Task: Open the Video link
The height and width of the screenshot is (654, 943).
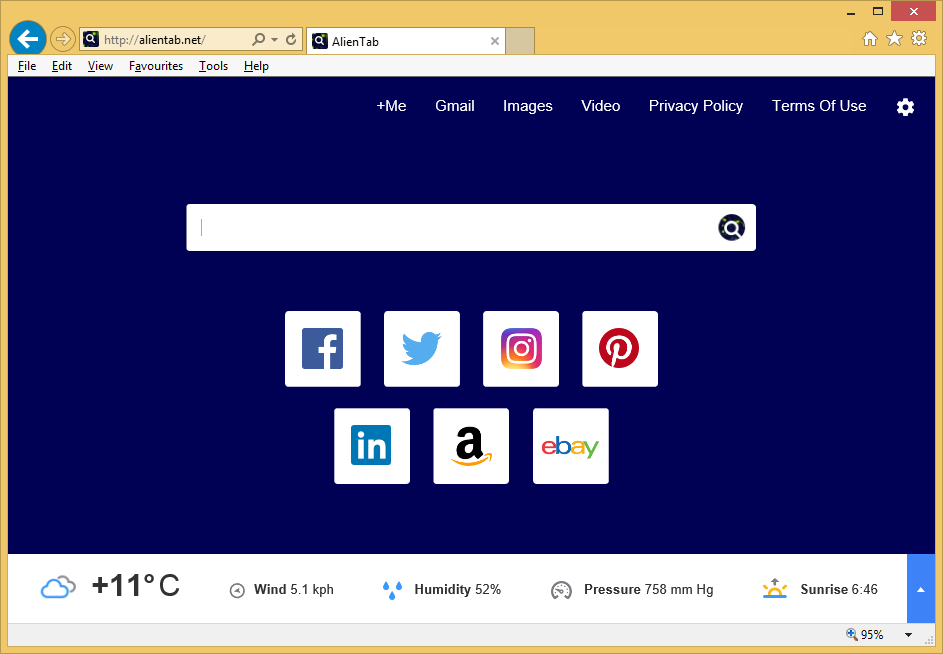Action: tap(600, 106)
